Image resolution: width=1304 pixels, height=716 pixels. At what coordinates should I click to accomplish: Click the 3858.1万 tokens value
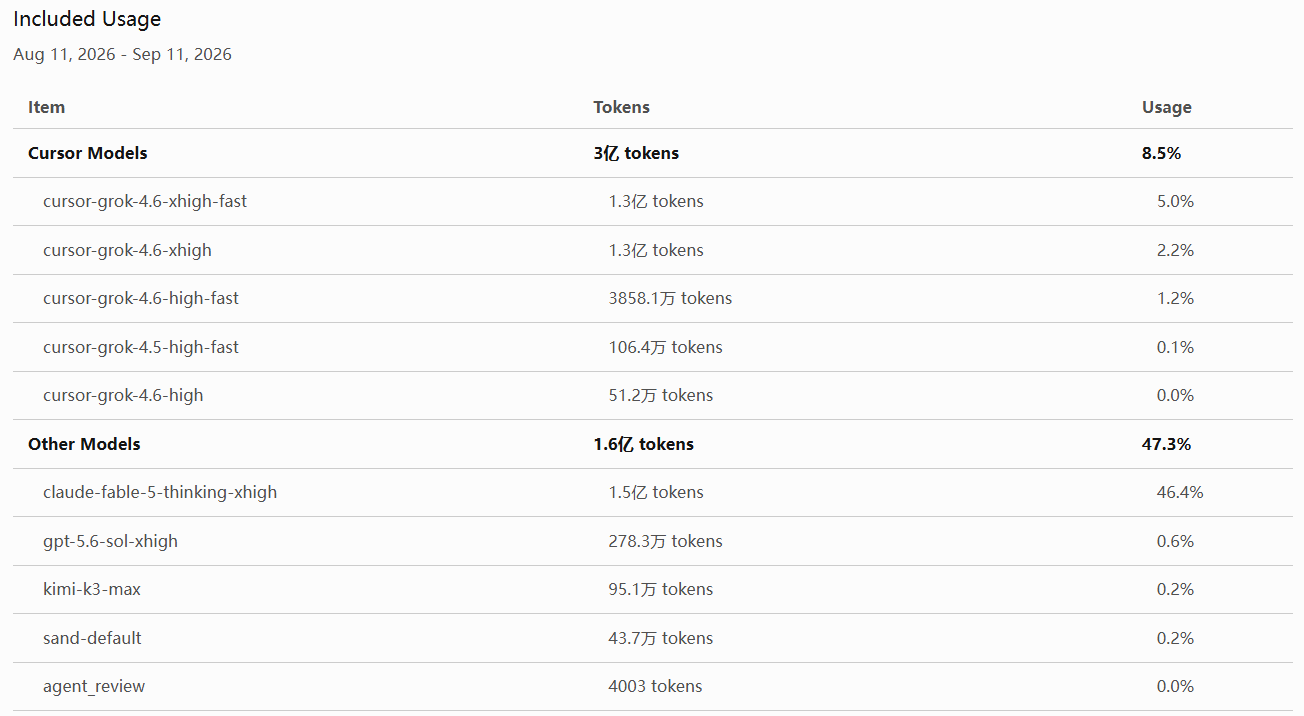click(670, 298)
